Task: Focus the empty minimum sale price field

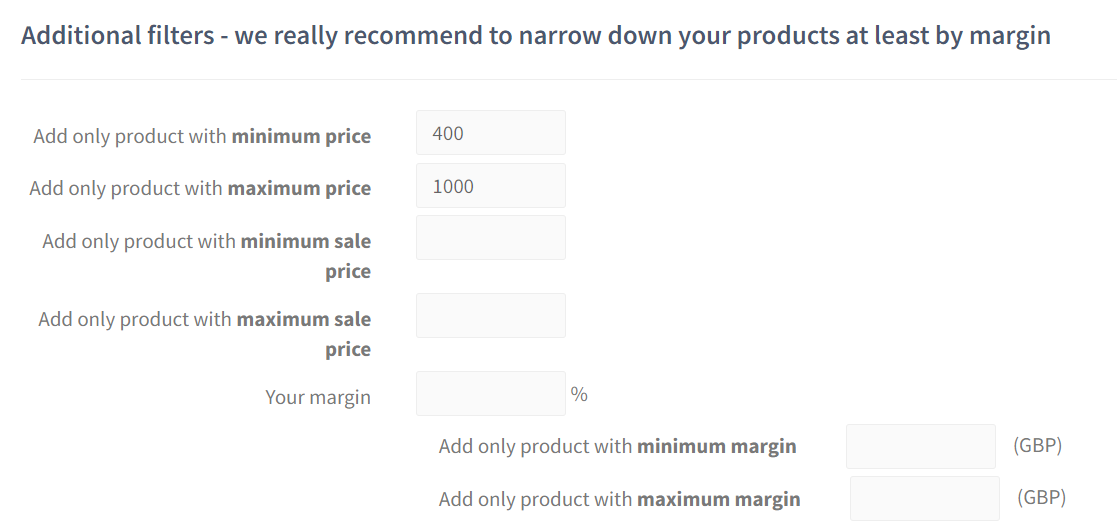Action: 490,238
